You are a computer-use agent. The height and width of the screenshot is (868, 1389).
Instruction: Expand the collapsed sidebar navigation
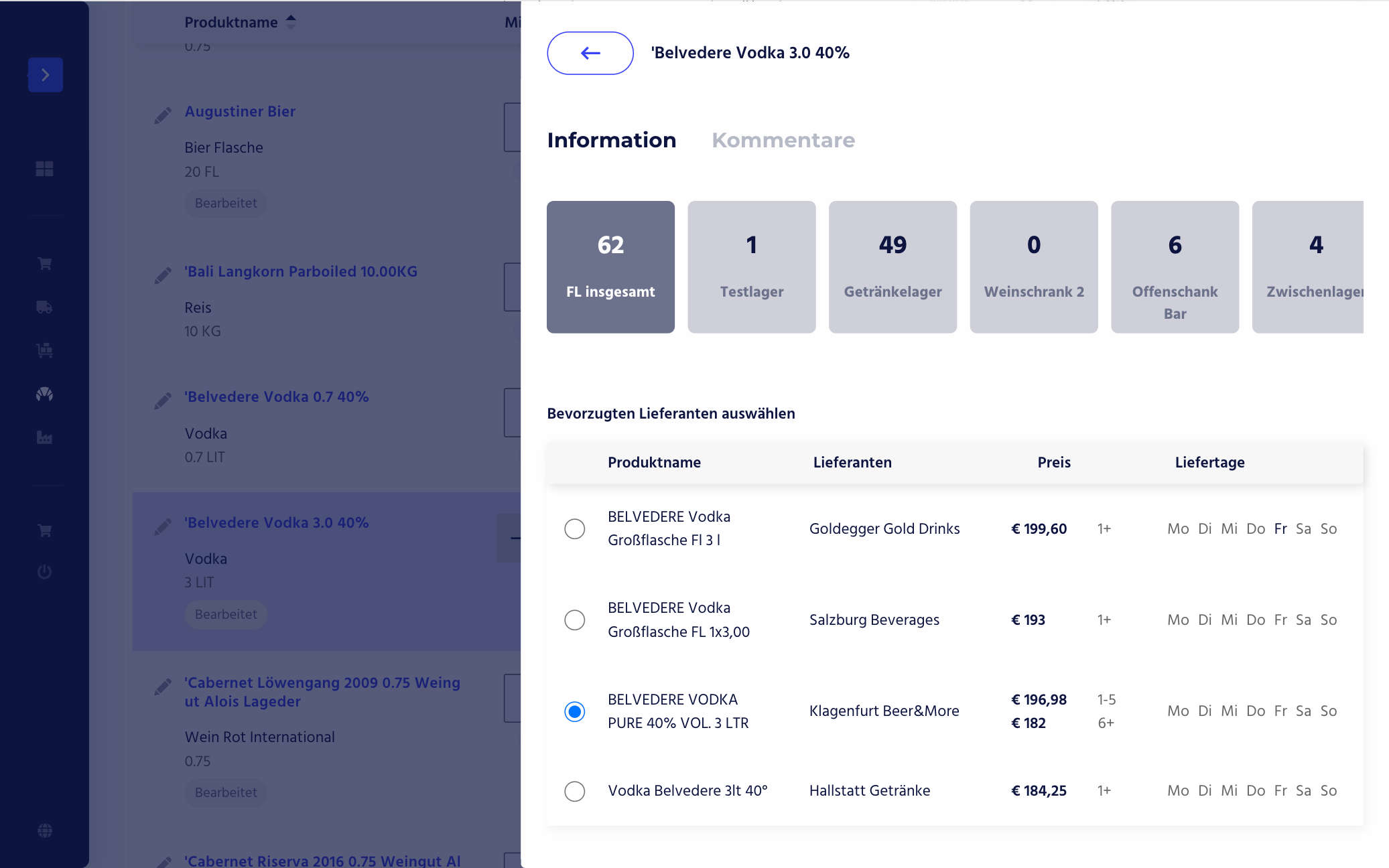(x=44, y=75)
